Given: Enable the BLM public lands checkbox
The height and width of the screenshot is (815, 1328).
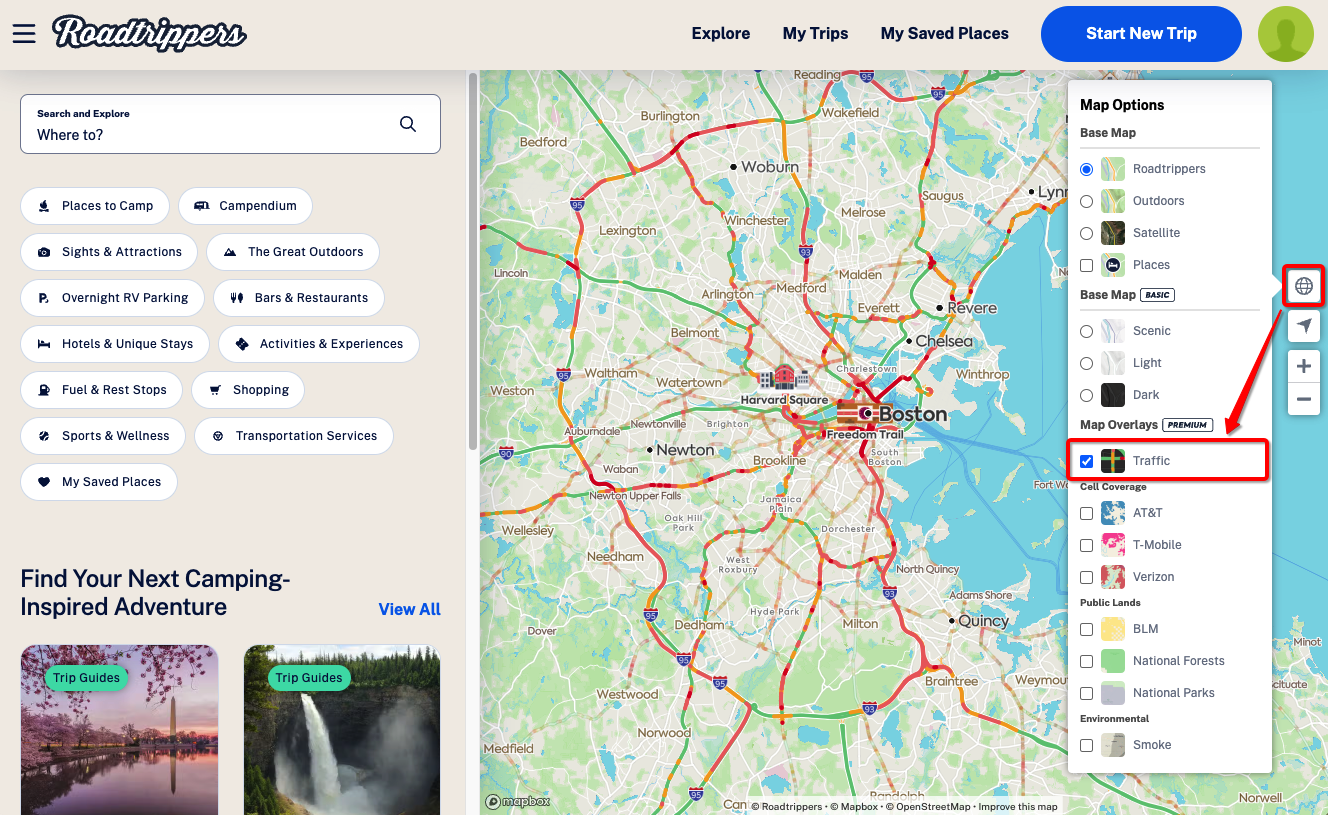Looking at the screenshot, I should [x=1087, y=629].
